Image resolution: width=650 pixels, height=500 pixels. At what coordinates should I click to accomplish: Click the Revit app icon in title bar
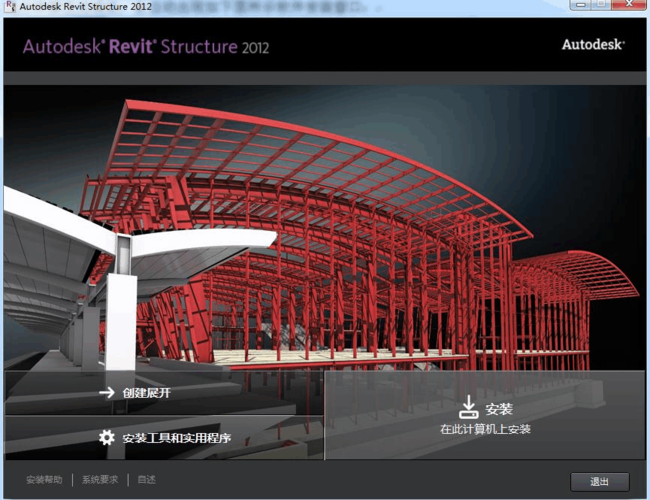10,6
